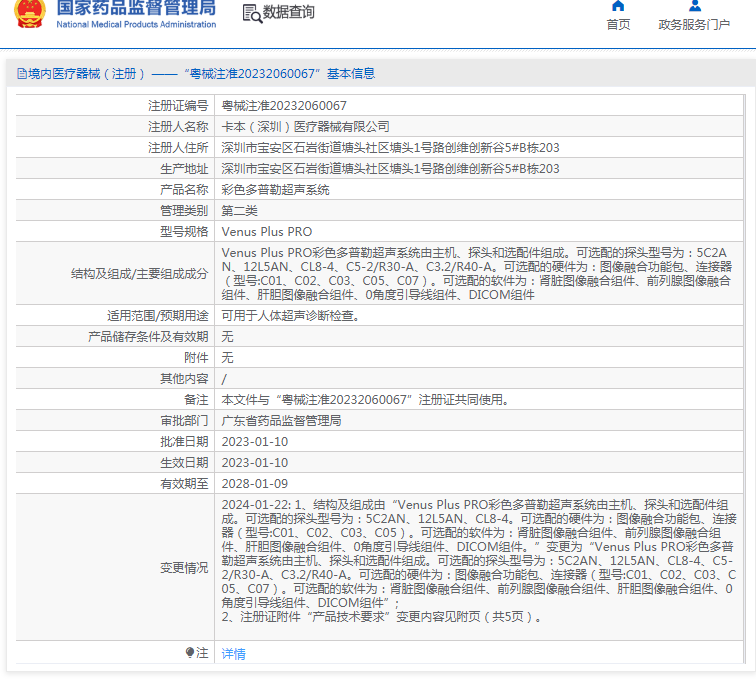756x689 pixels.
Task: Open the 首页 home link
Action: click(618, 25)
